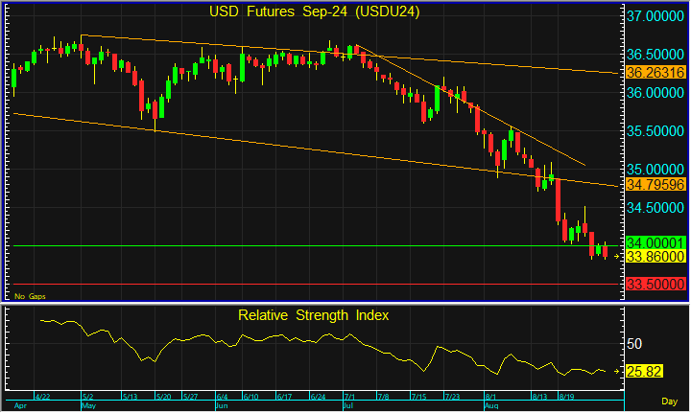Viewport: 691px width, 413px height.
Task: Click the RSI axis label 50
Action: coord(634,344)
